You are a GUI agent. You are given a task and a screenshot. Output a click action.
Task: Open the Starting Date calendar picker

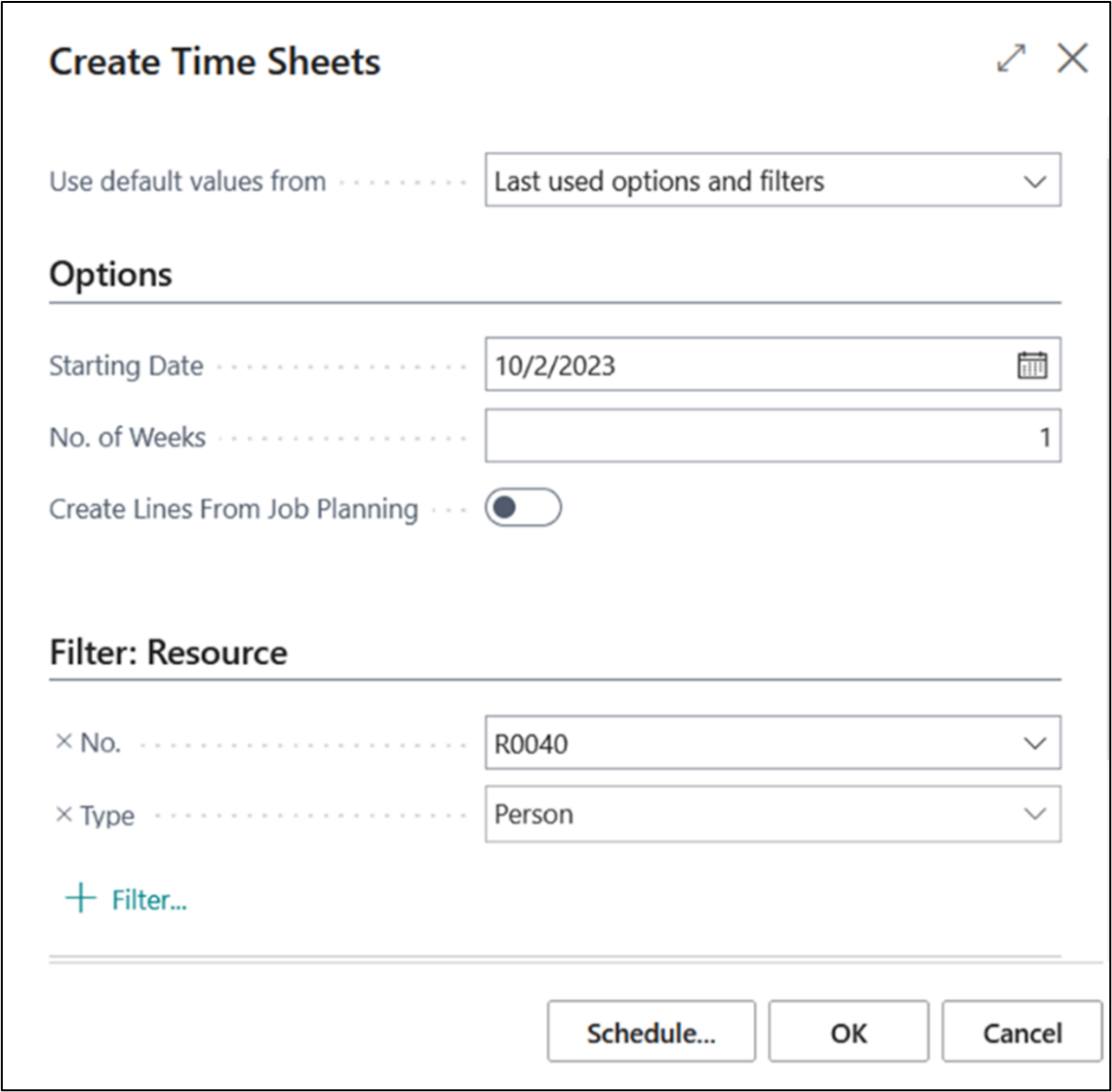[x=1032, y=366]
